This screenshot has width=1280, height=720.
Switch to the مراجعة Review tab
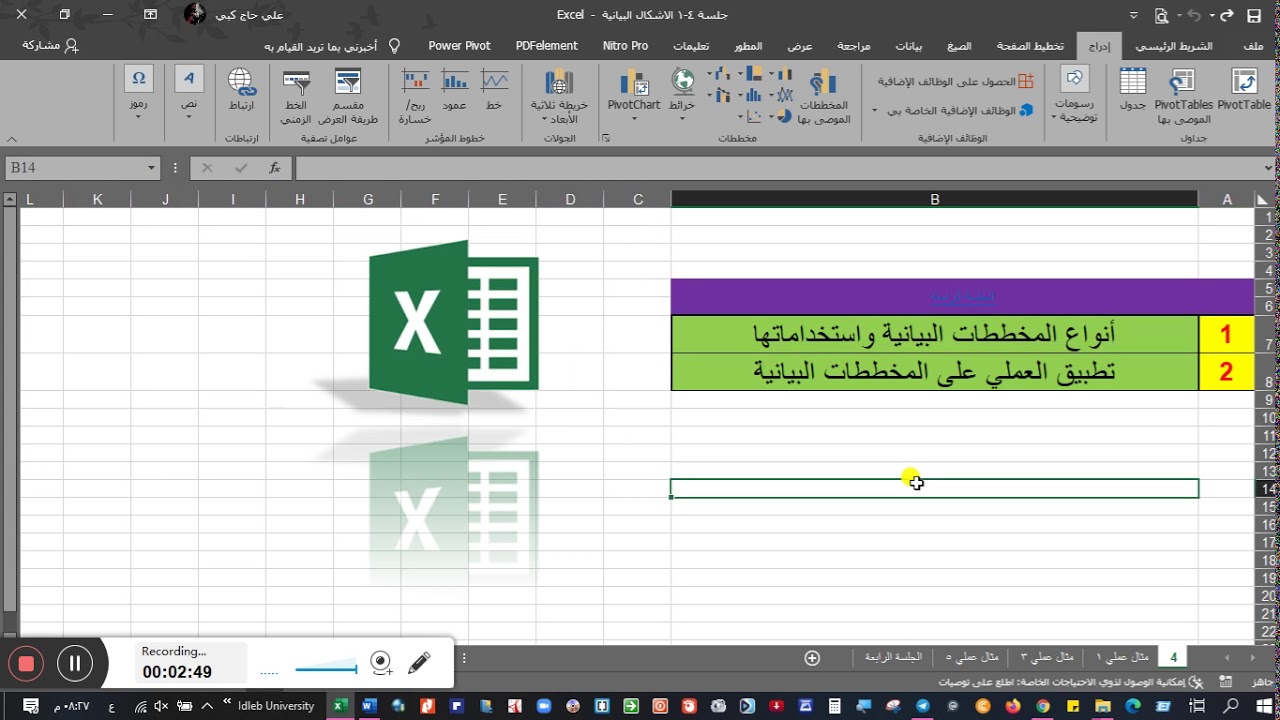(853, 46)
